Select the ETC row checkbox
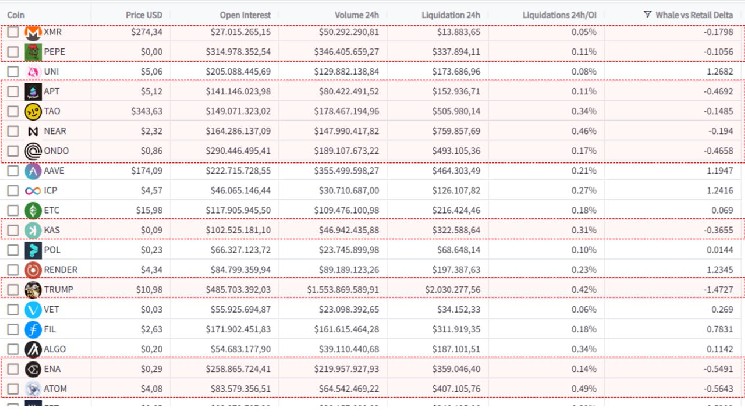Viewport: 745px width, 419px height. coord(13,210)
